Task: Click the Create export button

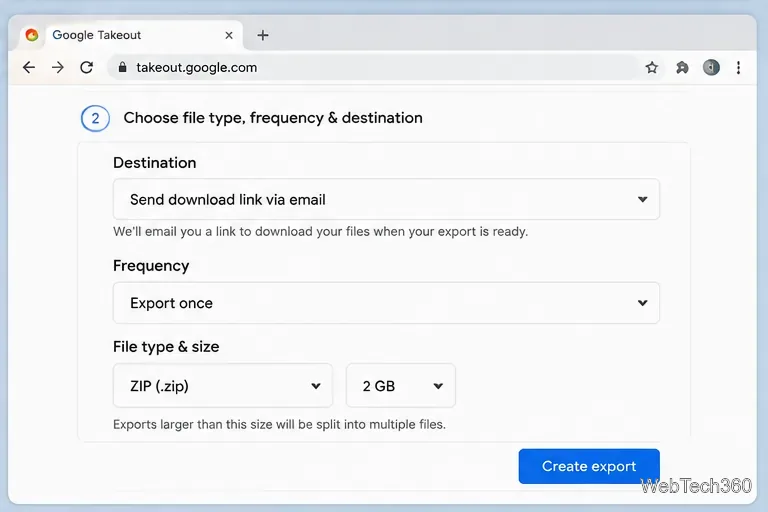Action: coord(589,466)
